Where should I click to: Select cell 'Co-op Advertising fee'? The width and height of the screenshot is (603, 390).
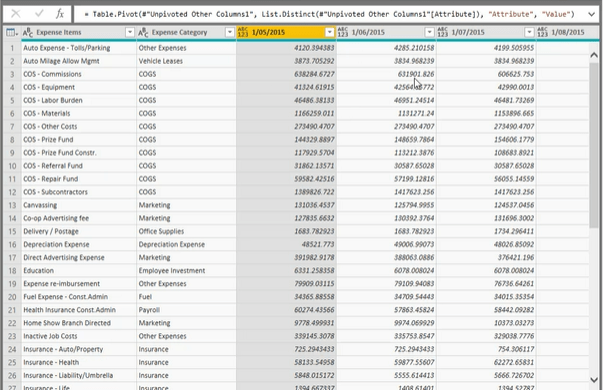[79, 218]
